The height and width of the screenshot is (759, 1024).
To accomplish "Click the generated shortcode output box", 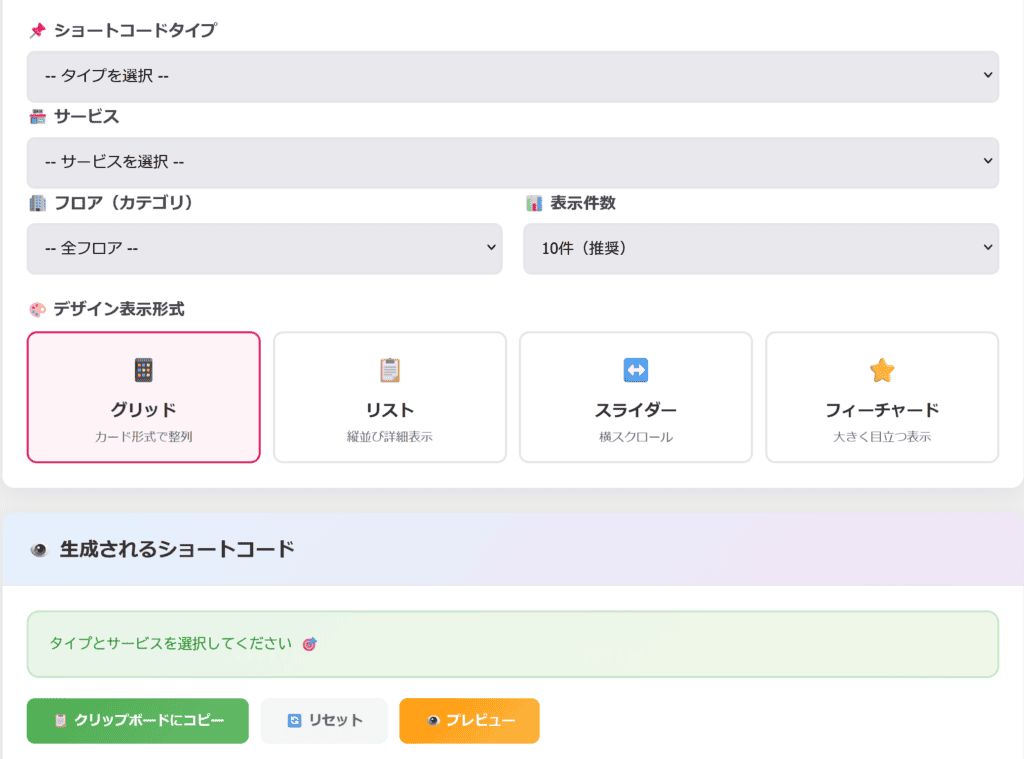I will (512, 644).
